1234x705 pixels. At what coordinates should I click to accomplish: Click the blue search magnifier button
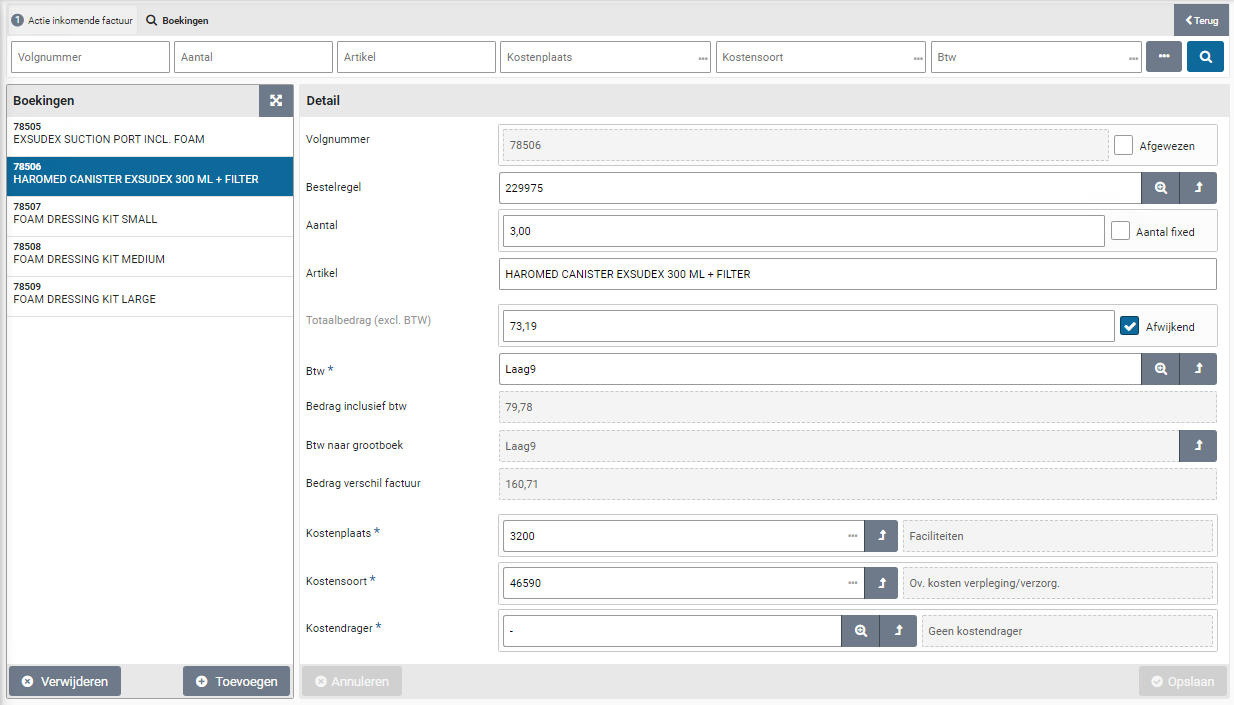coord(1205,57)
